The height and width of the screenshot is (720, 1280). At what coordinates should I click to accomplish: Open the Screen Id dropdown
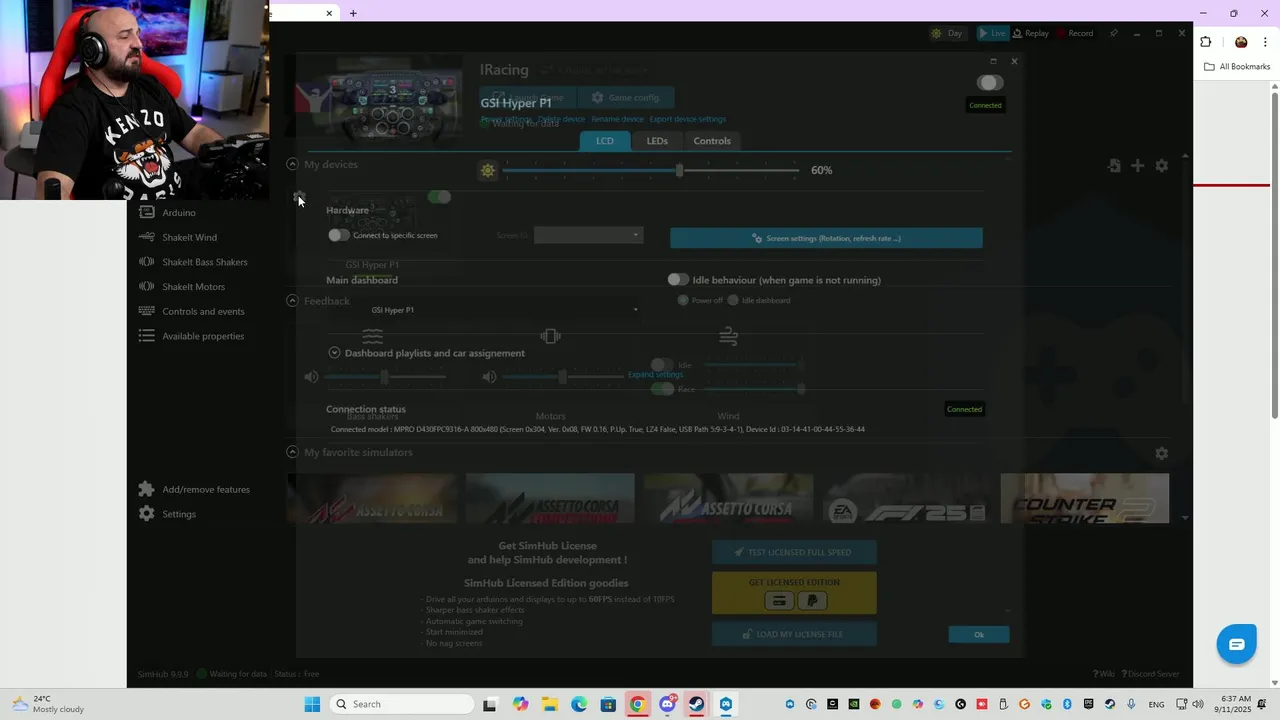(588, 236)
